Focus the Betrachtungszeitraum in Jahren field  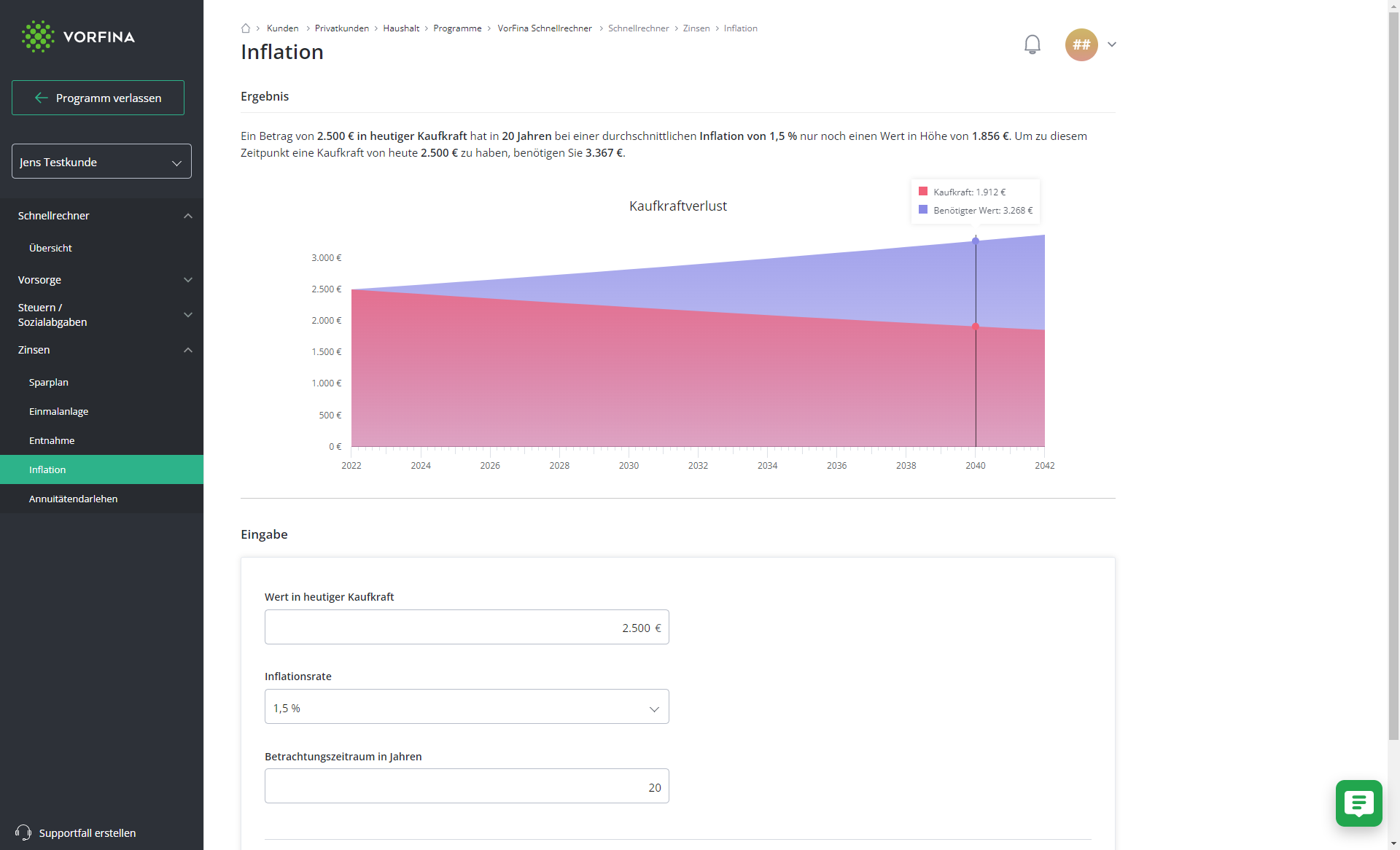click(x=467, y=787)
